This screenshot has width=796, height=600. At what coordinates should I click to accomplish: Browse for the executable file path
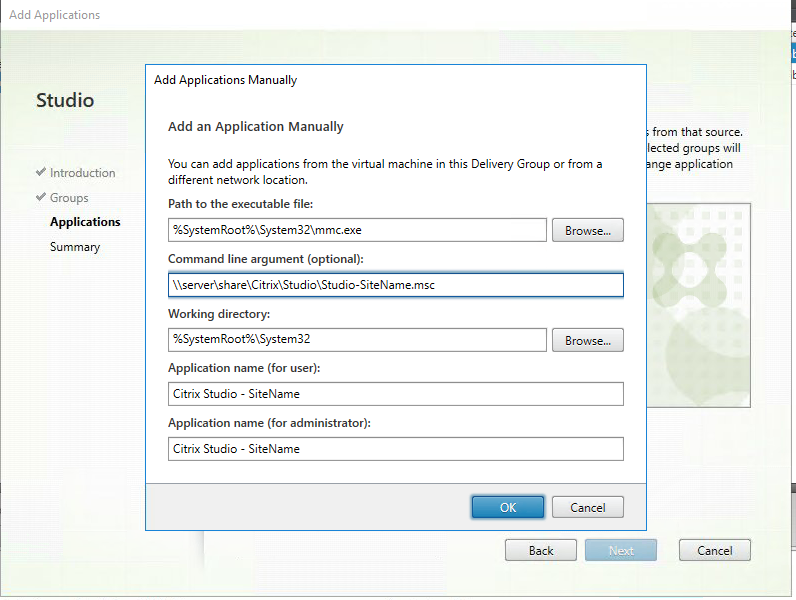(587, 230)
